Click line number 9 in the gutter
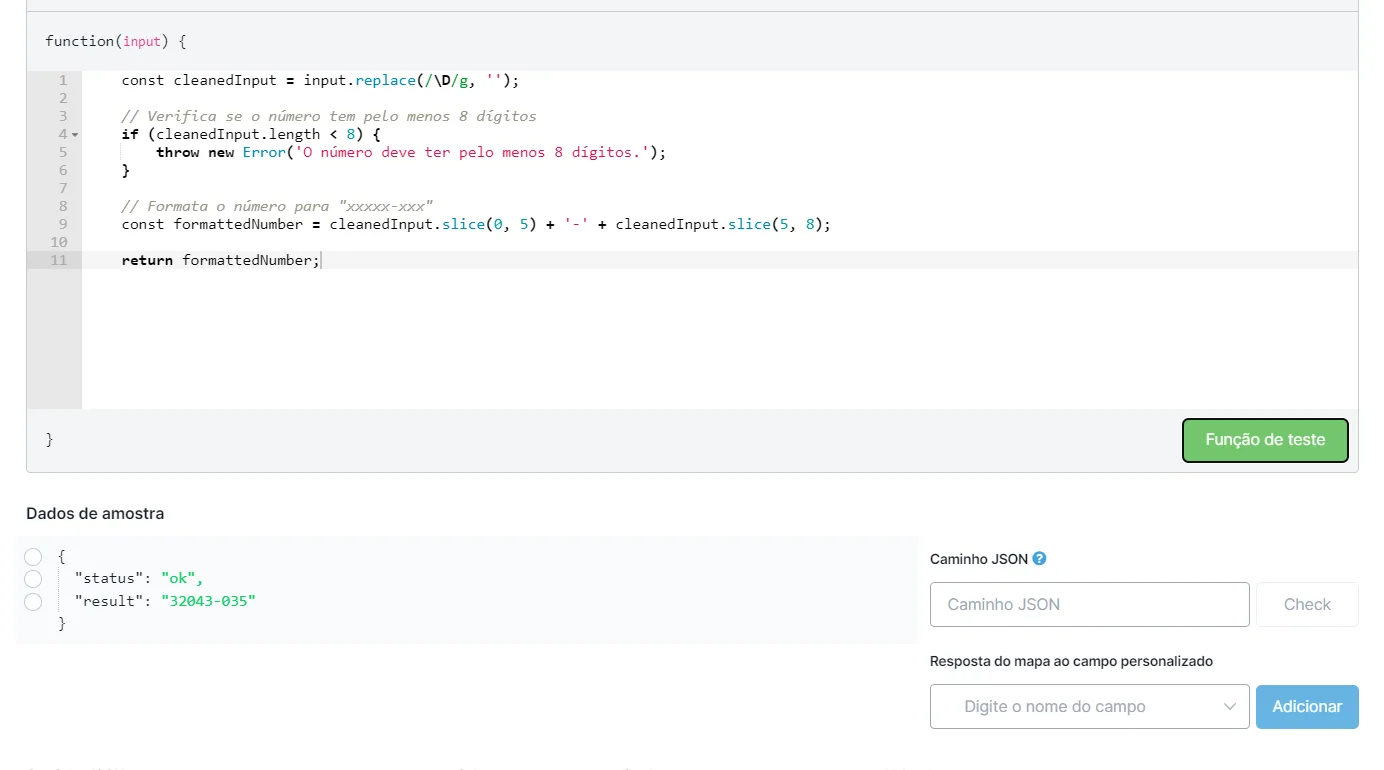Screen dimensions: 1384x770 [x=63, y=224]
